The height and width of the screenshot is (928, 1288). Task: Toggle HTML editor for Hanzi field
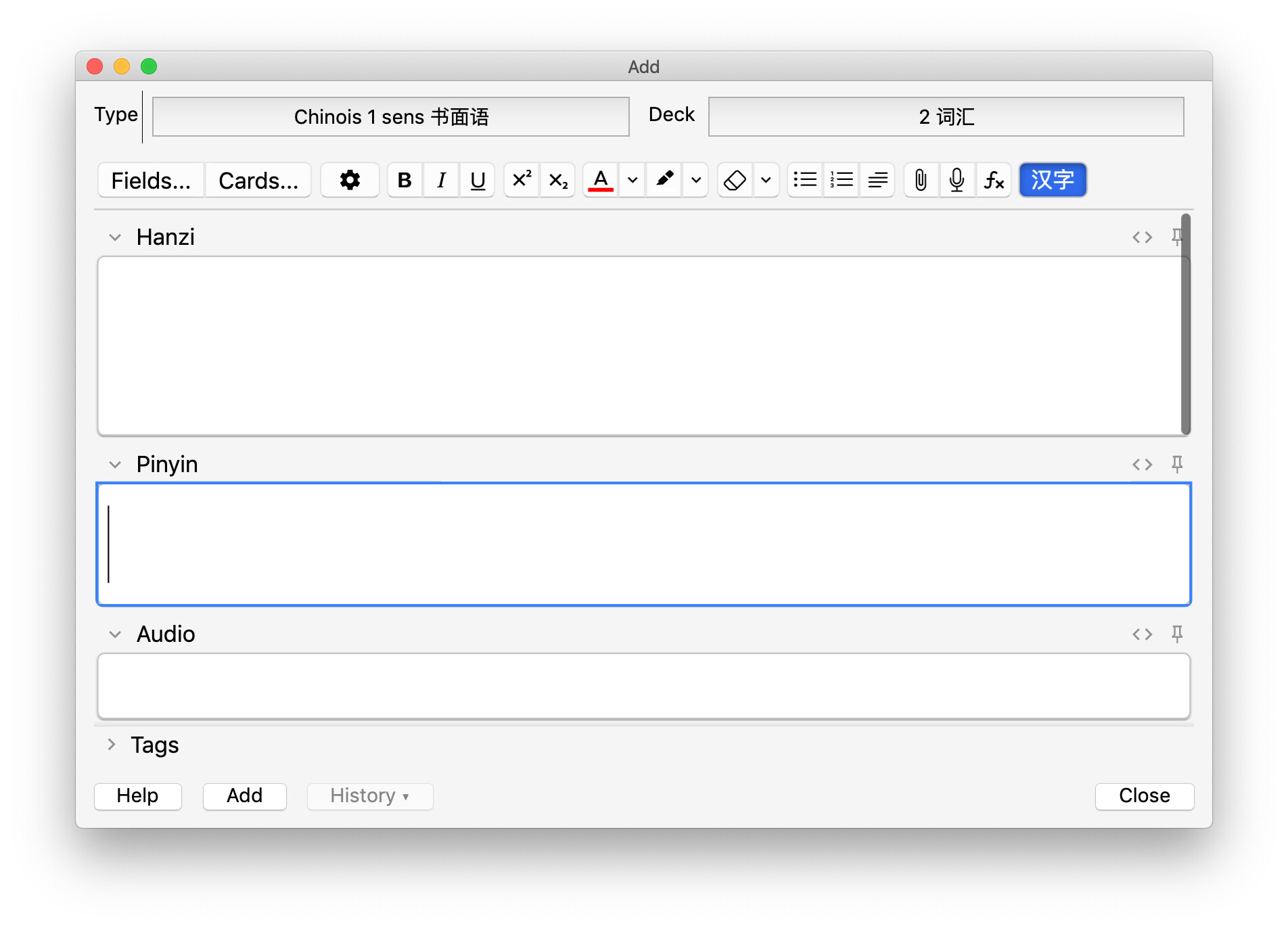(1142, 237)
